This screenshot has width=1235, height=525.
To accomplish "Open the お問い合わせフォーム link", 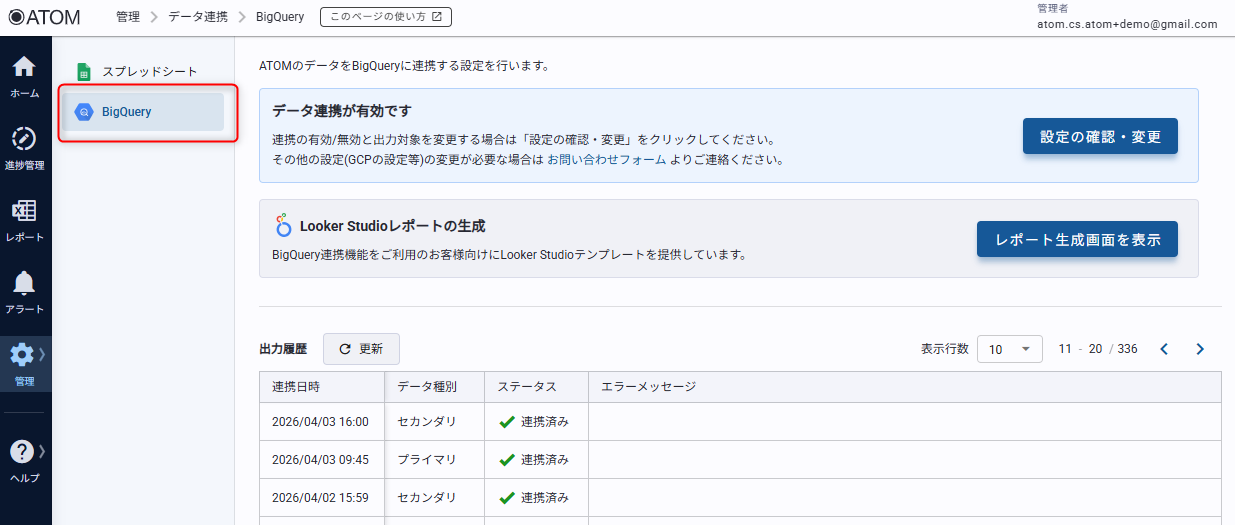I will 606,159.
